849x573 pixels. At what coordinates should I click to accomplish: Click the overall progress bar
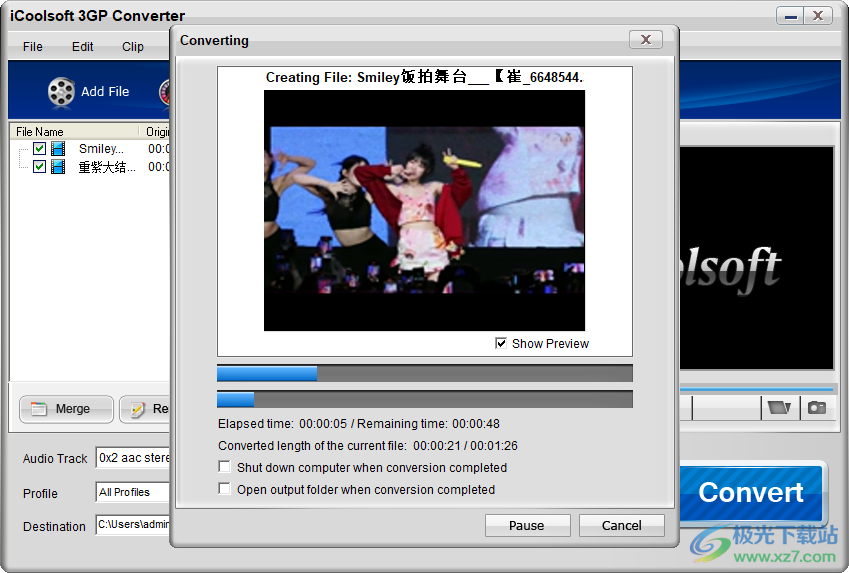tap(424, 399)
